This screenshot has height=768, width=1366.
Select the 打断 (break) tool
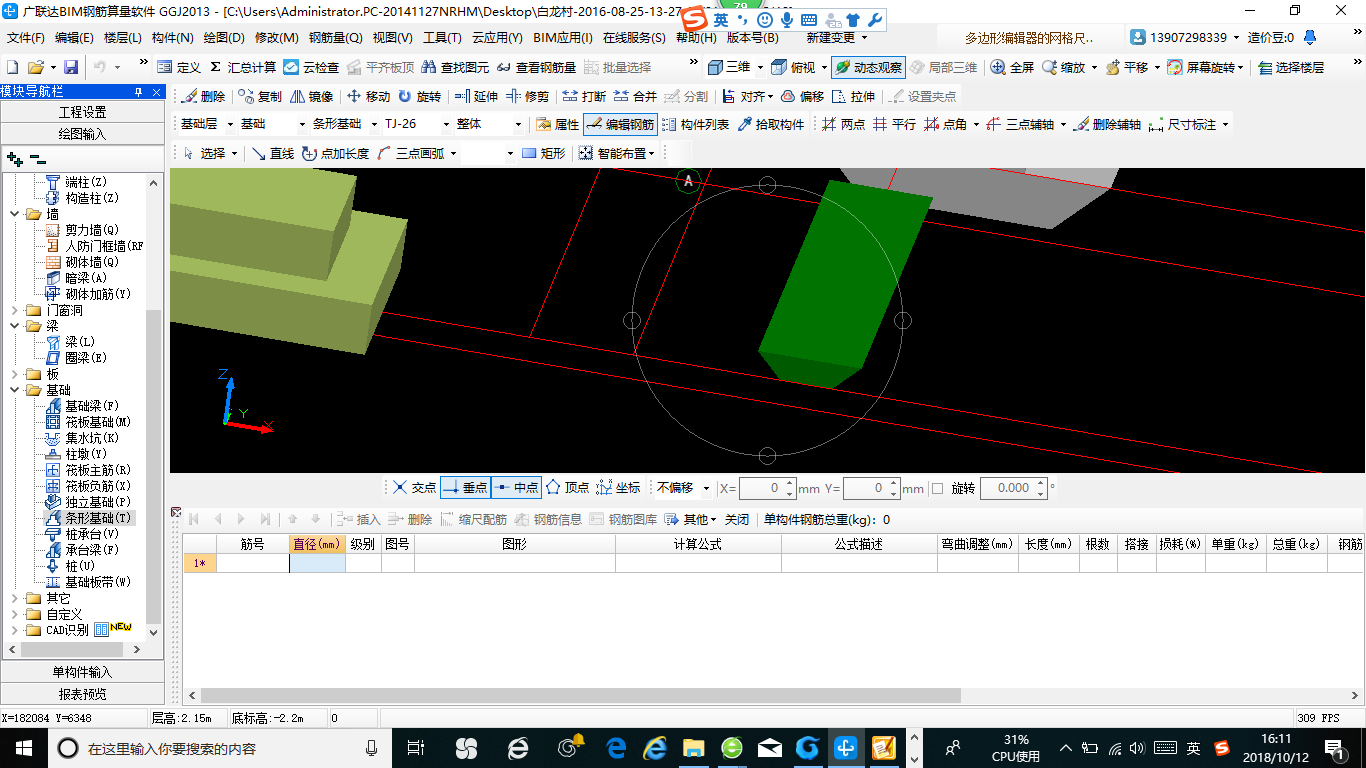click(584, 97)
